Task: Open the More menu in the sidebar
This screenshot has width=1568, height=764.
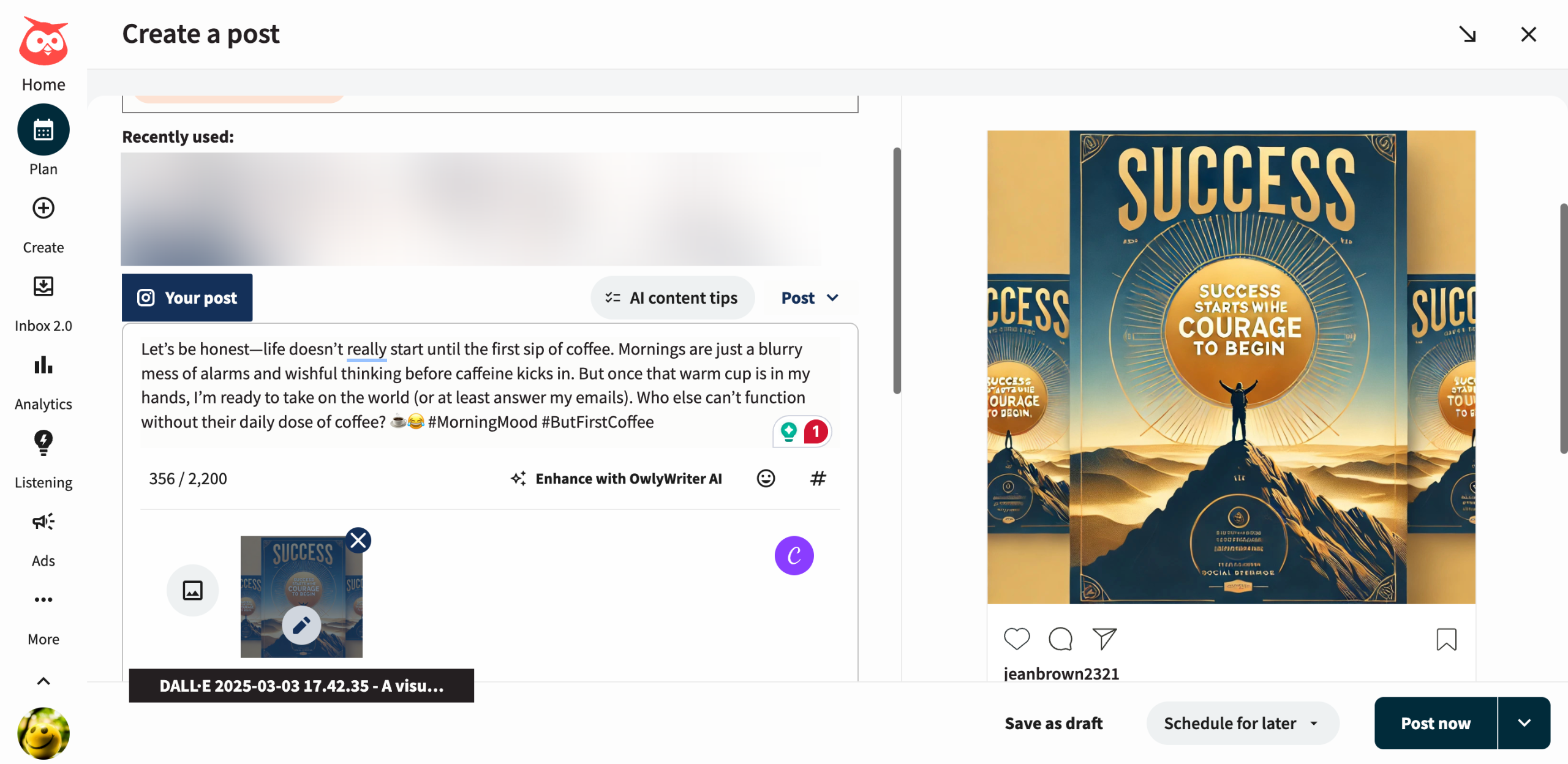Action: (43, 600)
